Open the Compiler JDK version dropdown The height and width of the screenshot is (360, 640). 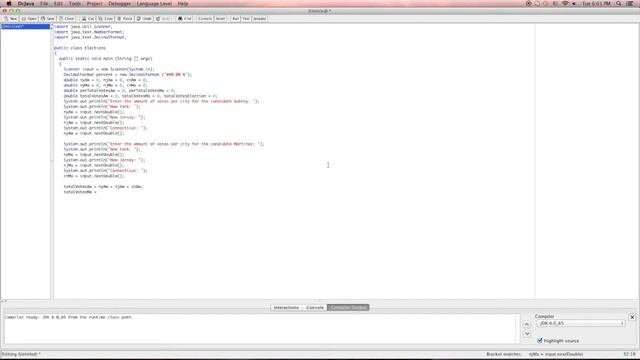pyautogui.click(x=580, y=323)
